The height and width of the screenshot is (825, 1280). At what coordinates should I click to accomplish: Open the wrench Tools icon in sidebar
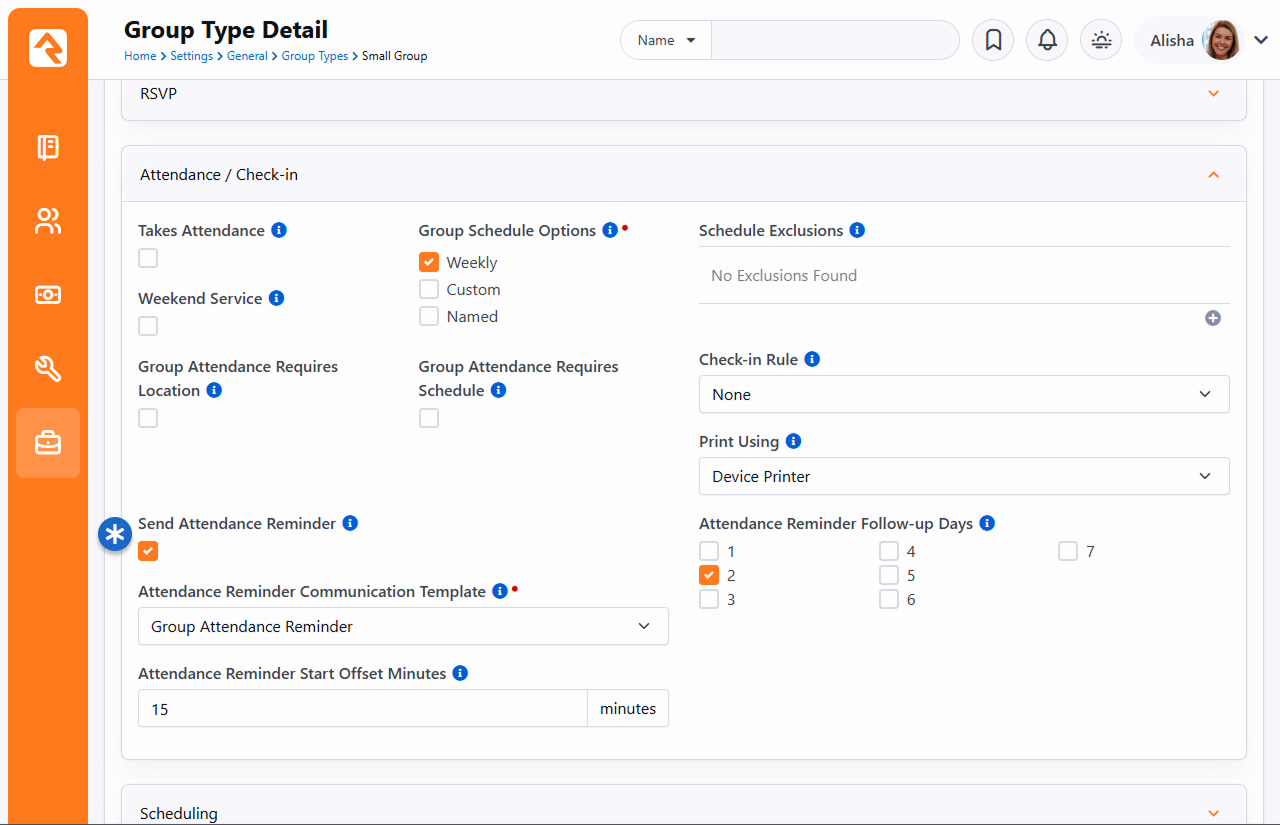(x=48, y=369)
